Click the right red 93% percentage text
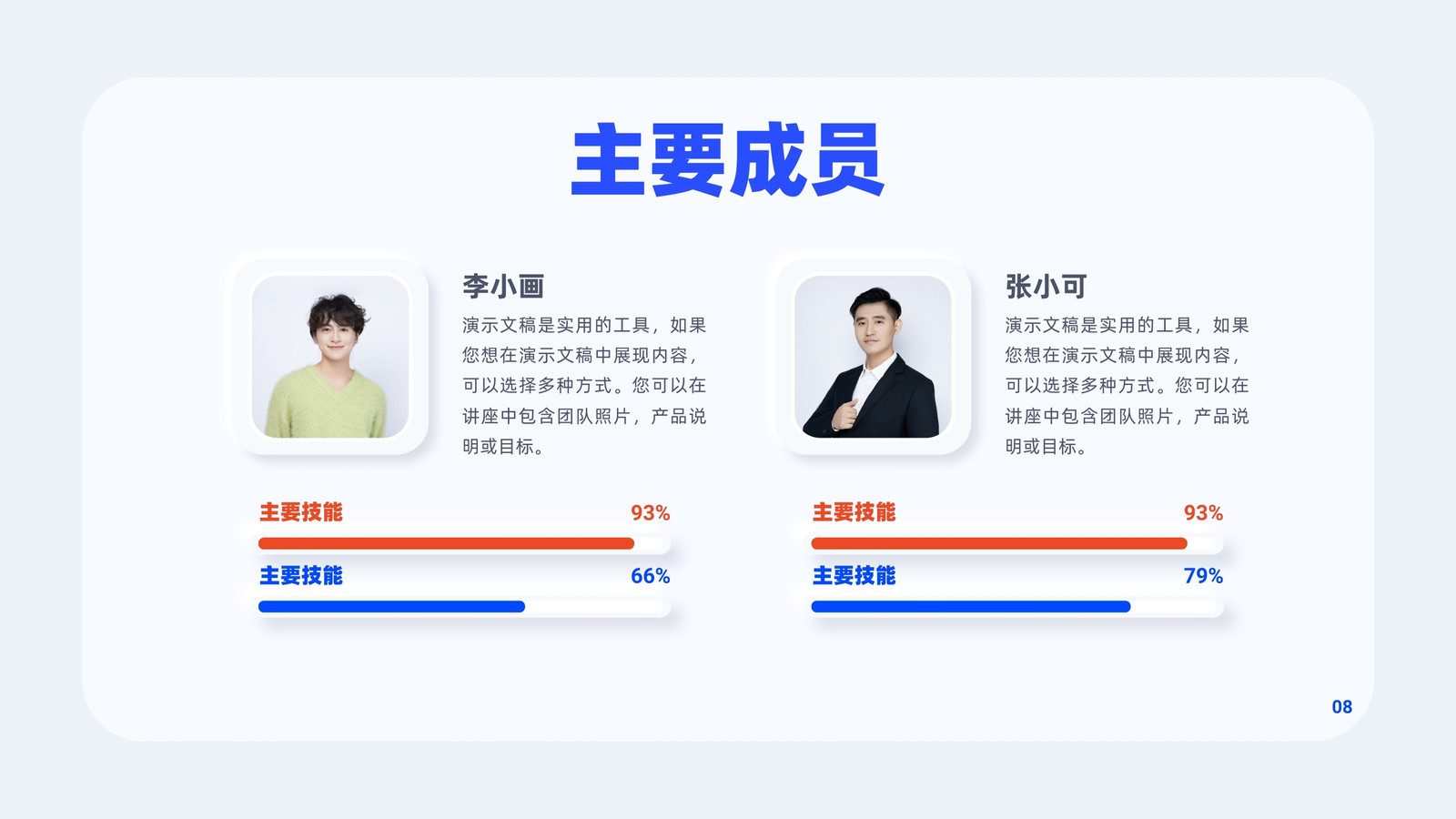This screenshot has height=819, width=1456. (x=1203, y=513)
